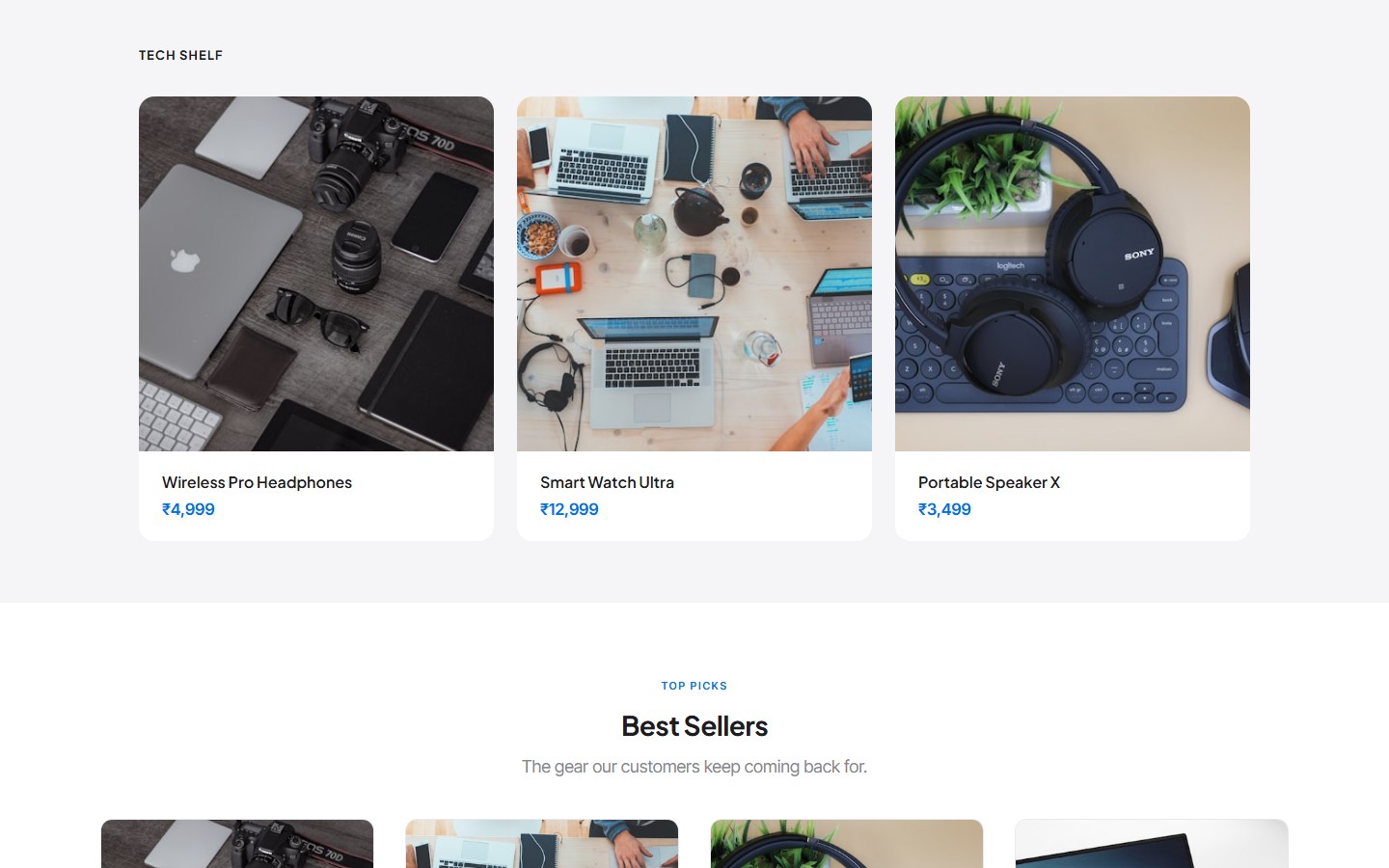Viewport: 1389px width, 868px height.
Task: Open the third Best Sellers card with headphones
Action: point(847,844)
